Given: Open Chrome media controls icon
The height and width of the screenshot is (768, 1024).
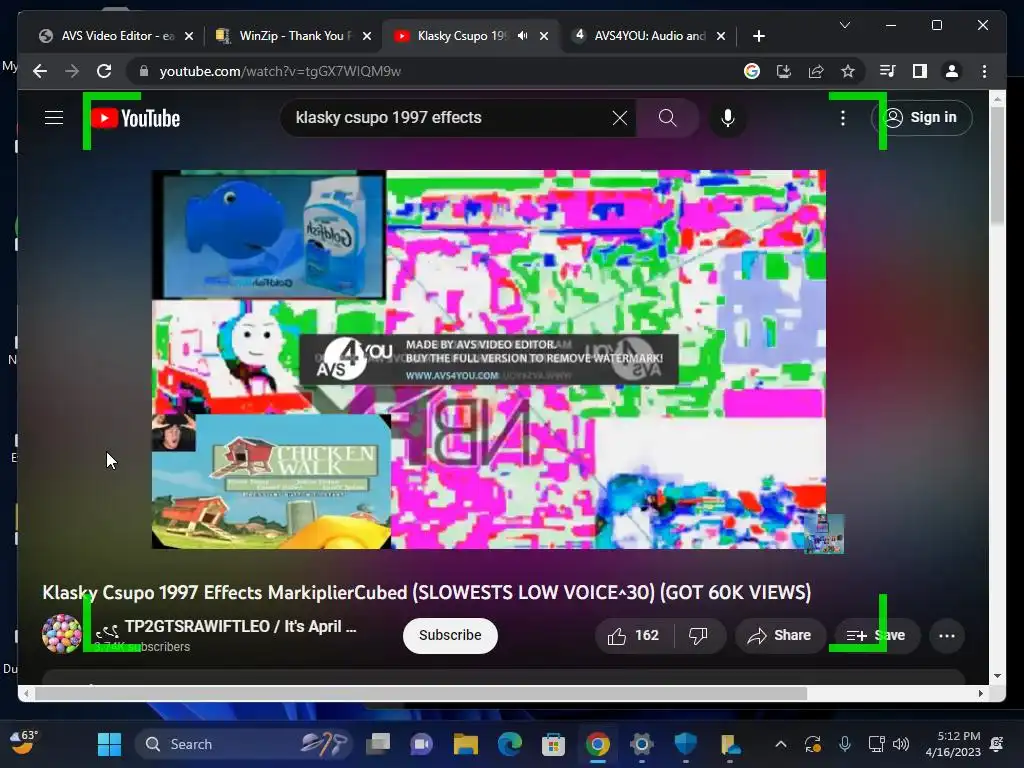Looking at the screenshot, I should coord(888,71).
